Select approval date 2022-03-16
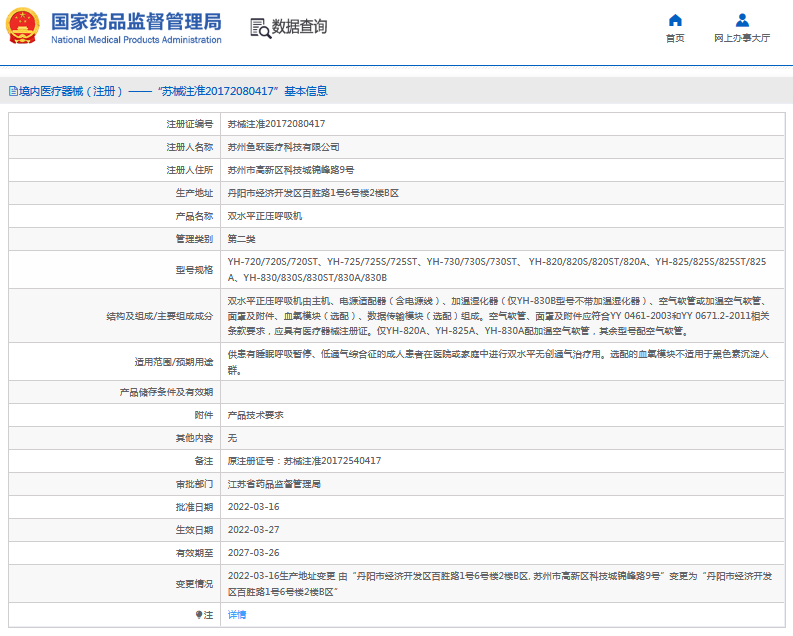Screen dimensions: 793x636 click(253, 507)
